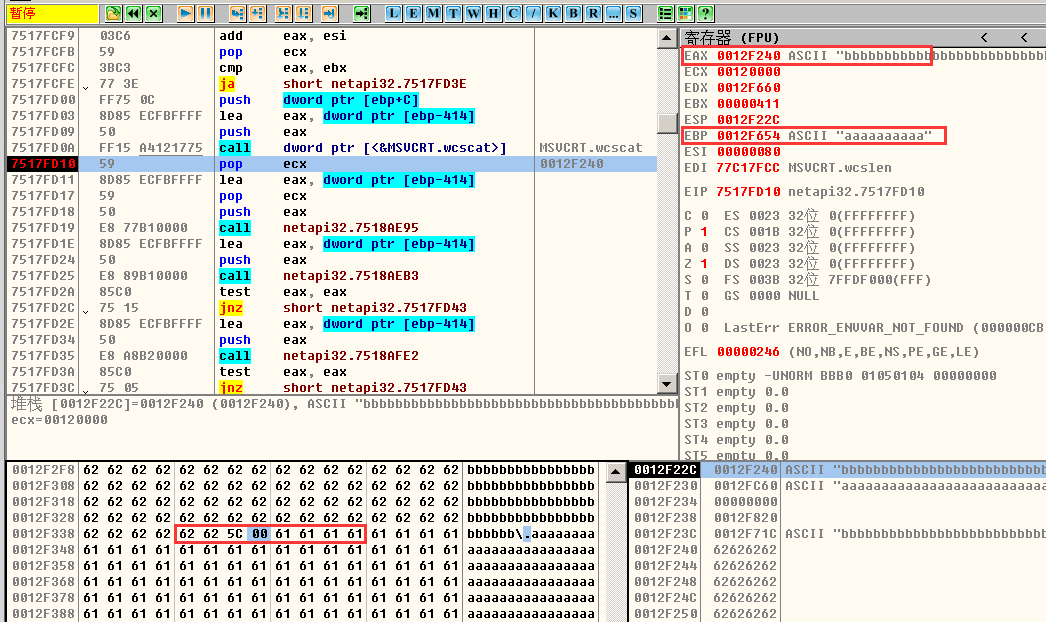The height and width of the screenshot is (622, 1046).
Task: Open appearance options colored grid icon
Action: pos(686,14)
